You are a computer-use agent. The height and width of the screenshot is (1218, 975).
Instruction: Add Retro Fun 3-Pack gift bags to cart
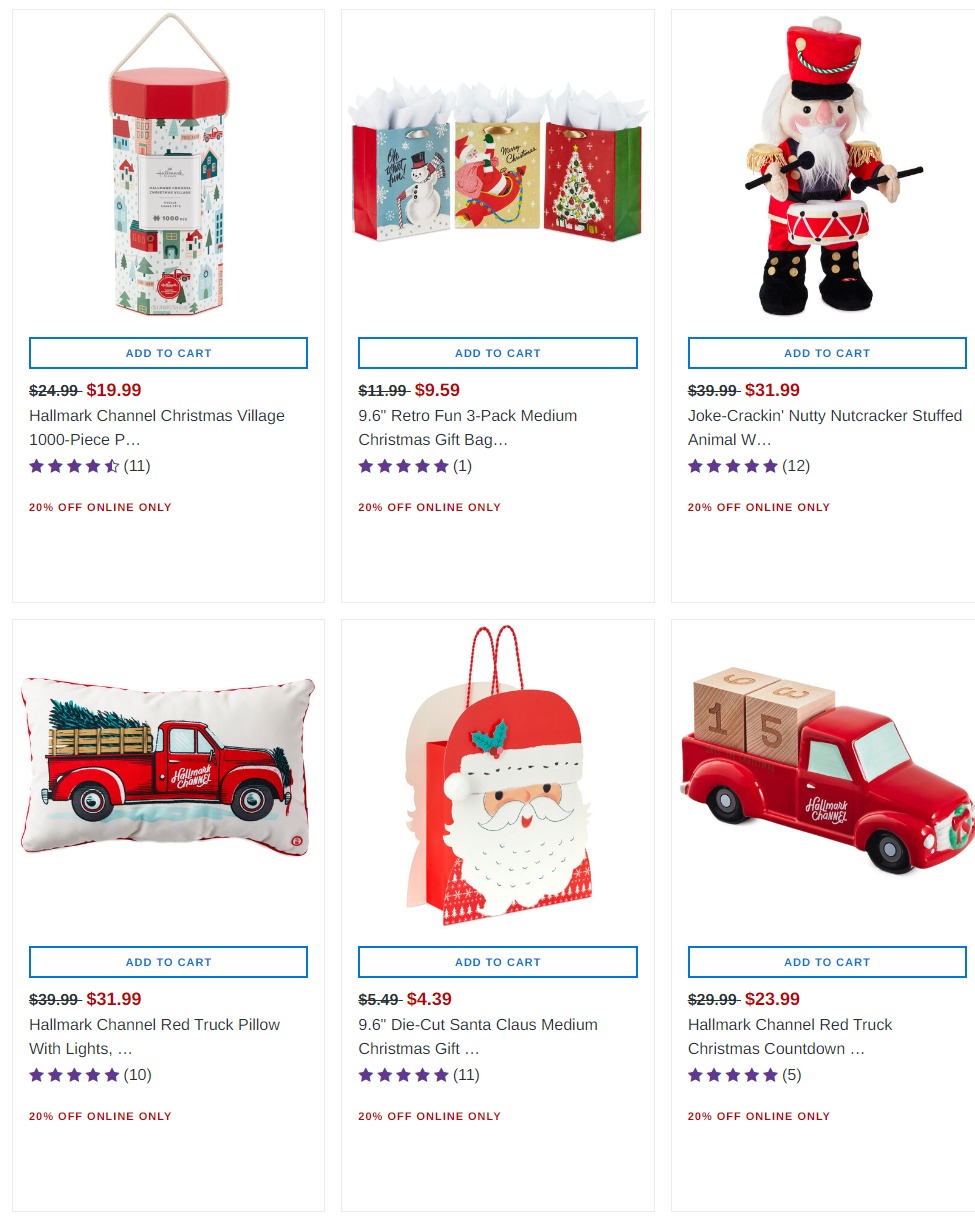(x=498, y=353)
